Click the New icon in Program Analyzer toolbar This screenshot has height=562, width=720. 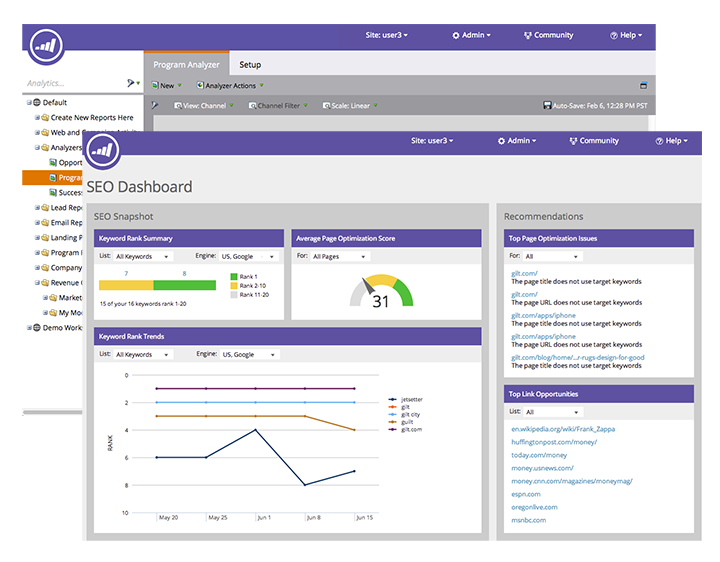click(x=155, y=85)
